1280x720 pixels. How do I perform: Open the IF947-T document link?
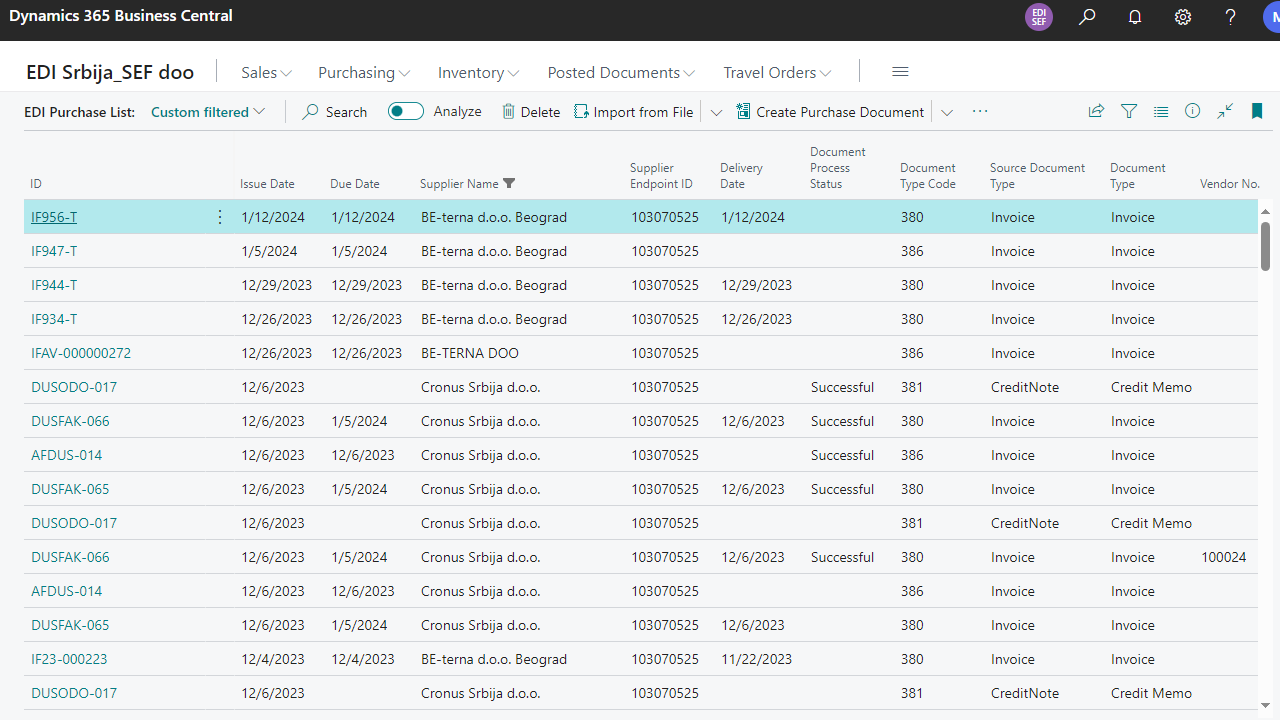[54, 251]
